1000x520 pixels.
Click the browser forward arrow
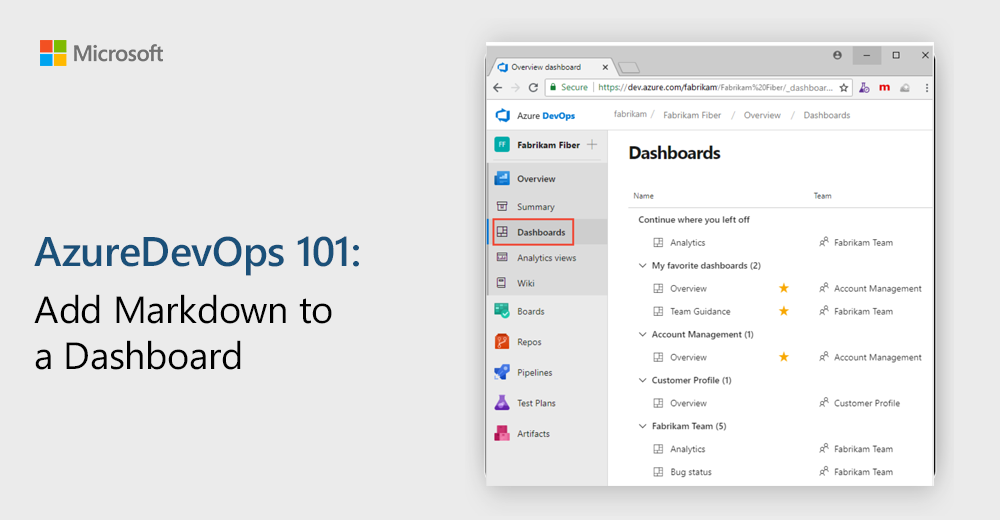[x=515, y=87]
